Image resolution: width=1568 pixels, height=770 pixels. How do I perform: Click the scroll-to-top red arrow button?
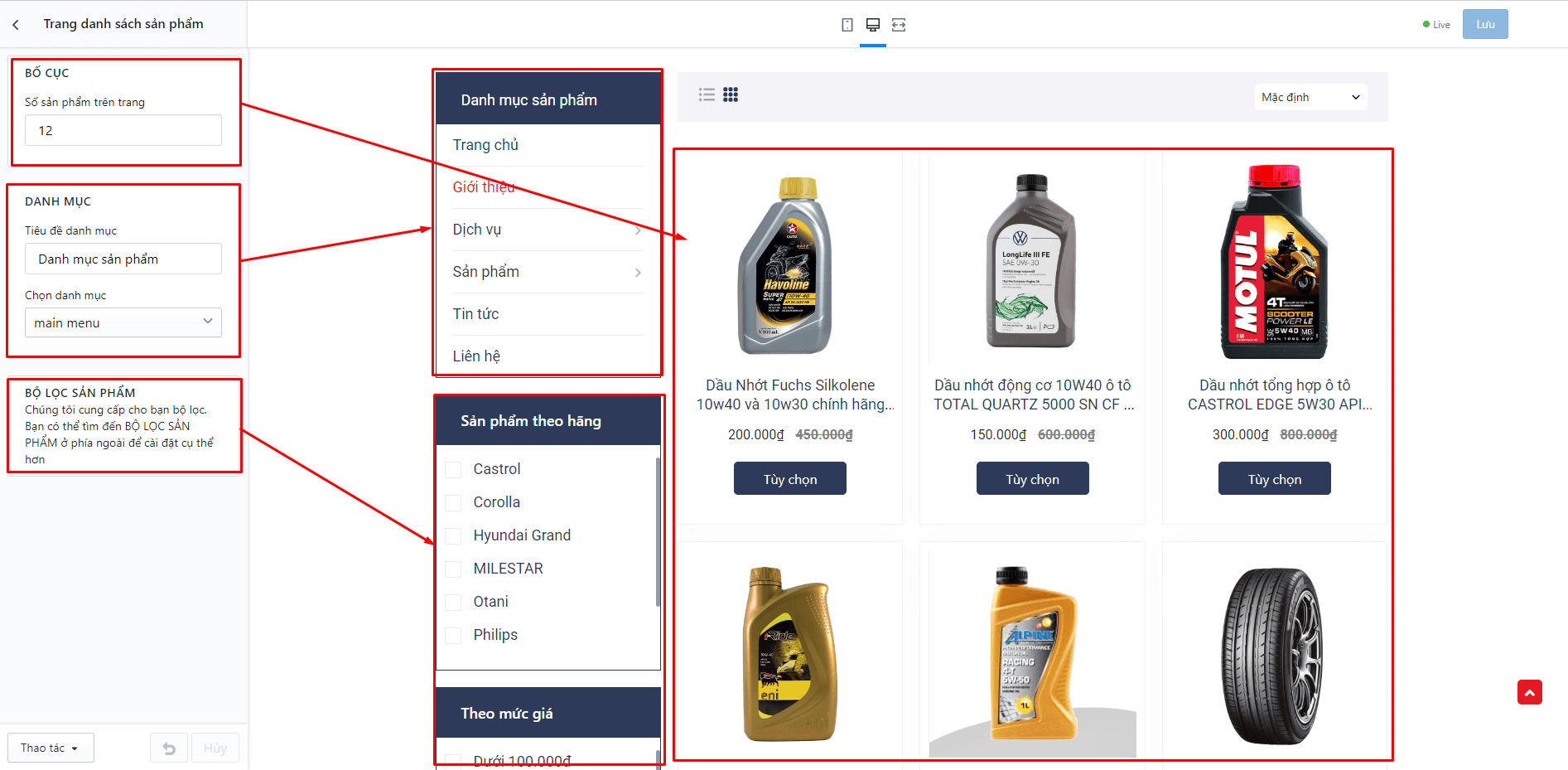(x=1530, y=692)
